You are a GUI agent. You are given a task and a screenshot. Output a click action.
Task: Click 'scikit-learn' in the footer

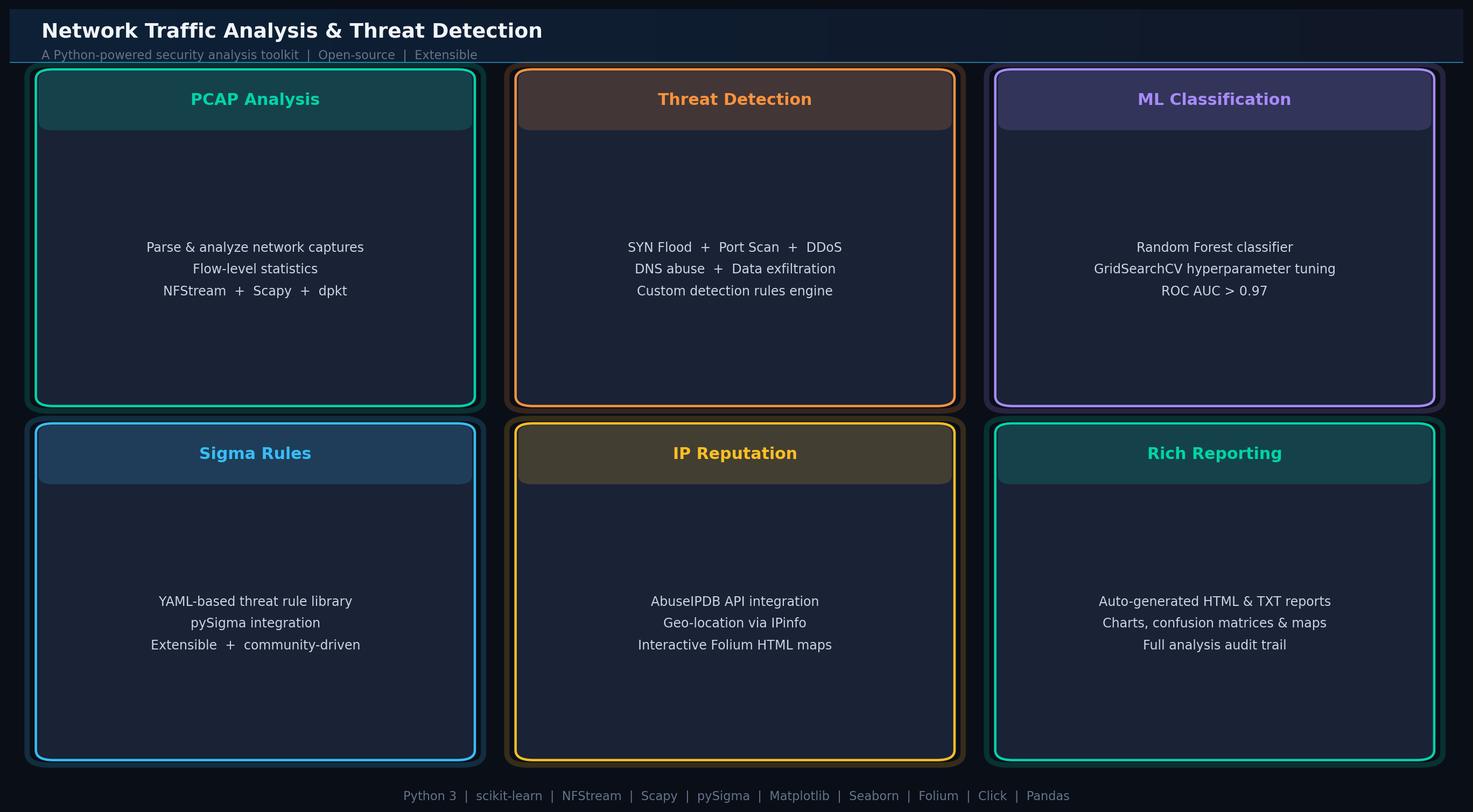(x=509, y=796)
